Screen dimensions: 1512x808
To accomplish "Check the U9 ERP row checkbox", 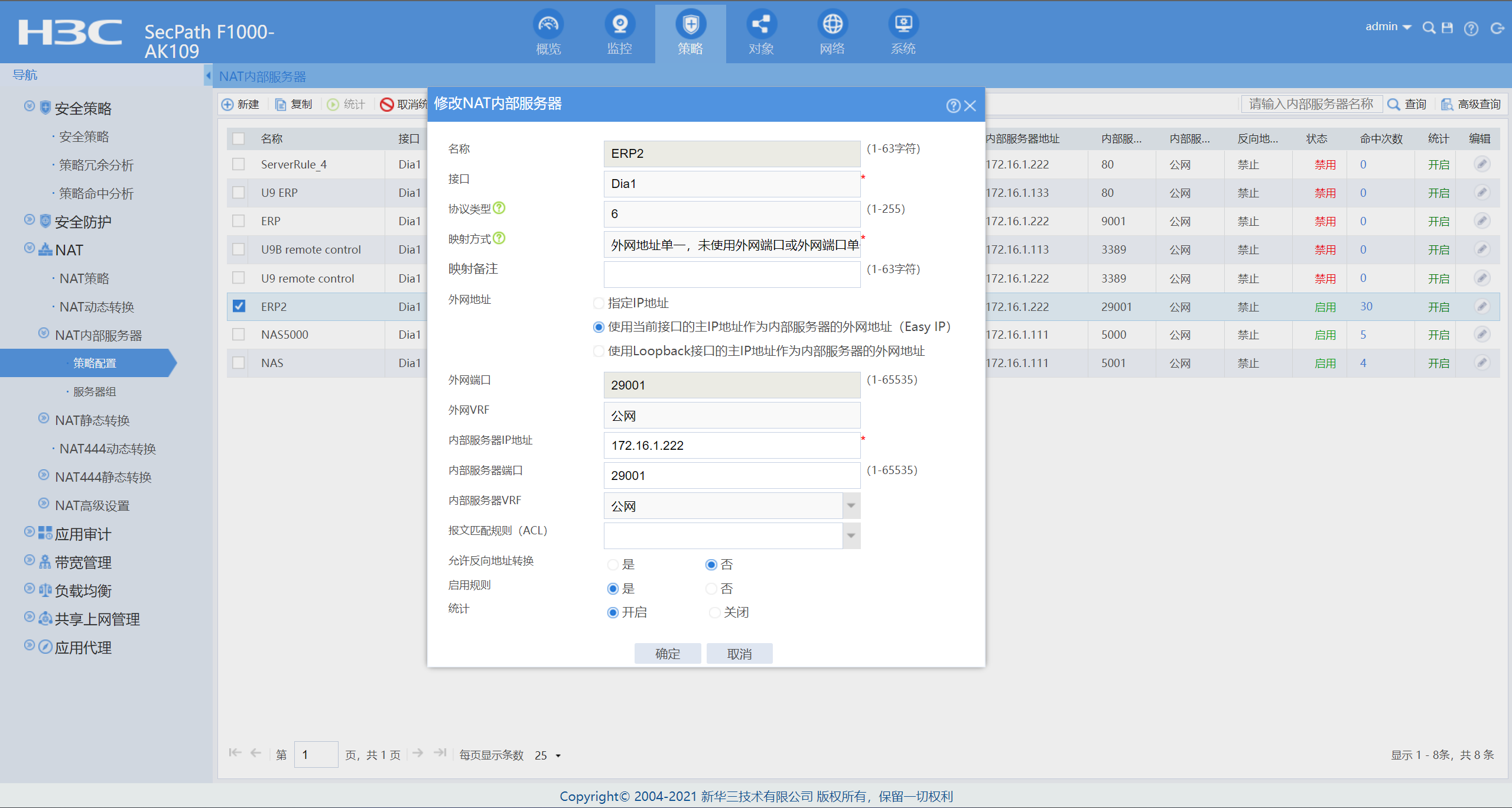I will tap(239, 193).
